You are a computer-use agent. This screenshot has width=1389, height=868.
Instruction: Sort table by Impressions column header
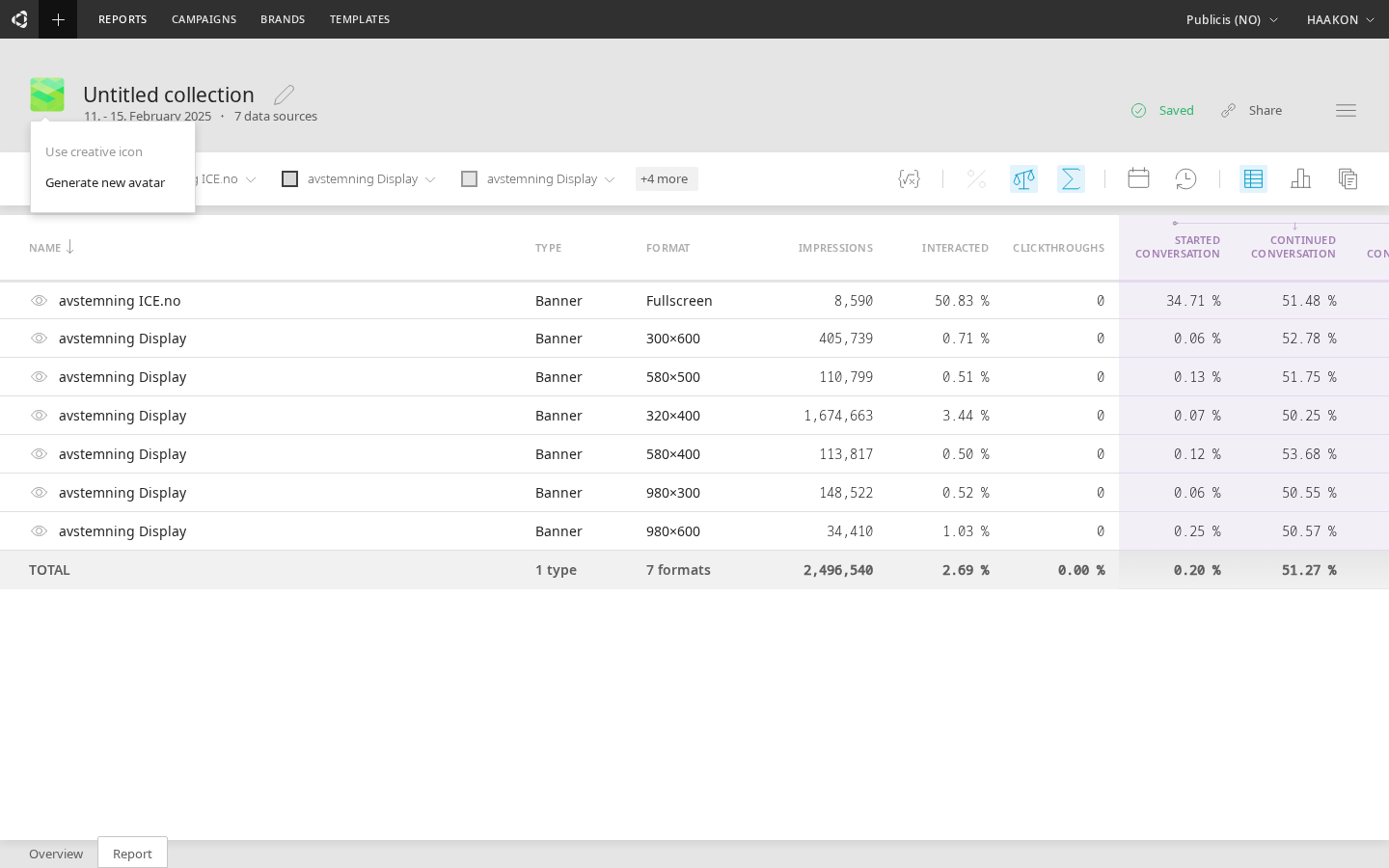(x=835, y=248)
